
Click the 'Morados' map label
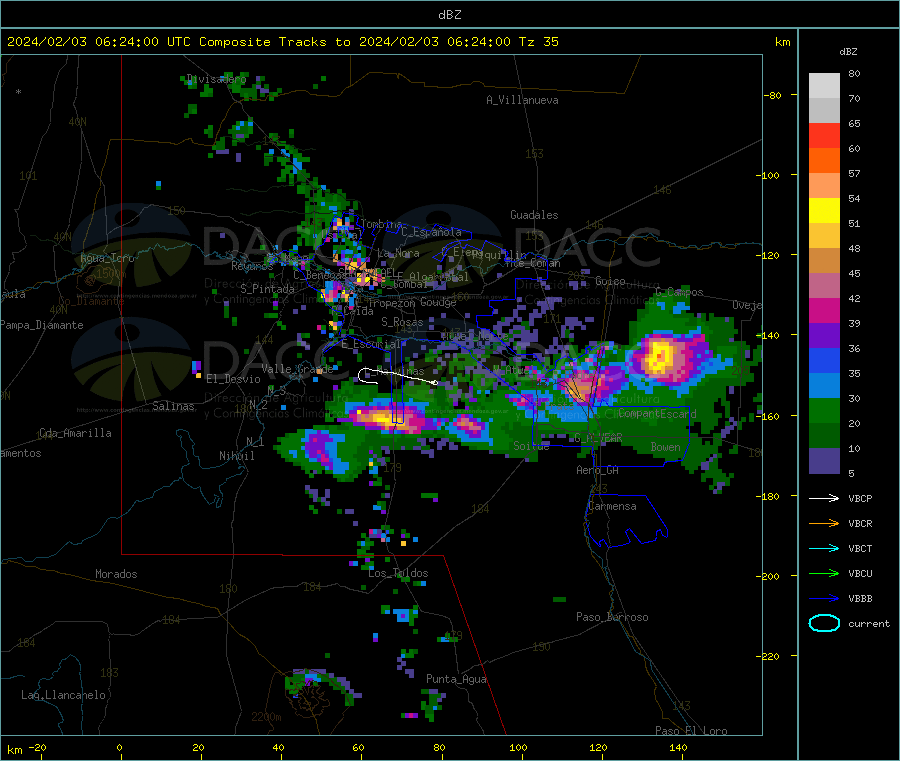coord(116,574)
